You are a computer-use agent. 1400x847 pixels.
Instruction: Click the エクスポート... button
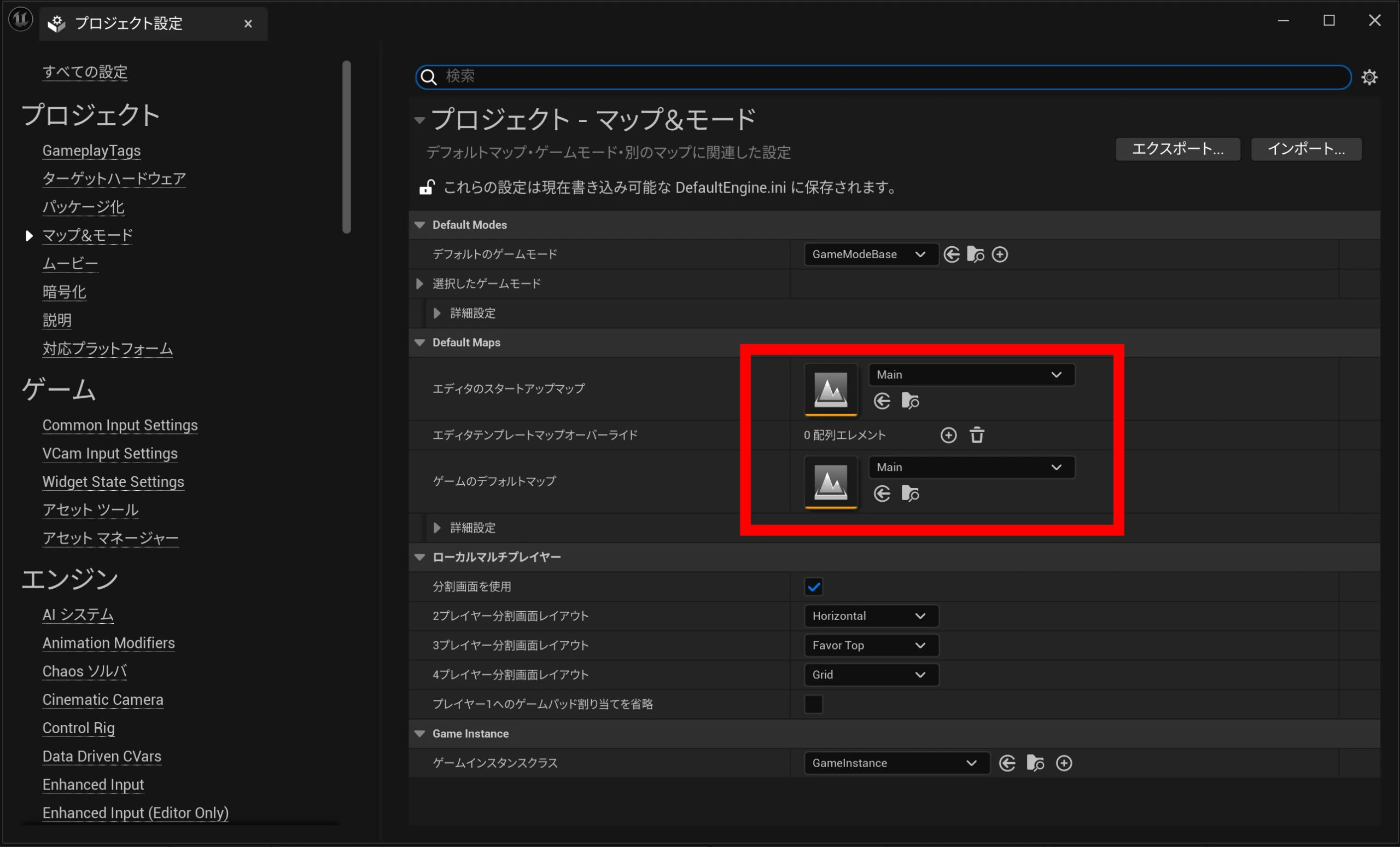click(x=1177, y=149)
